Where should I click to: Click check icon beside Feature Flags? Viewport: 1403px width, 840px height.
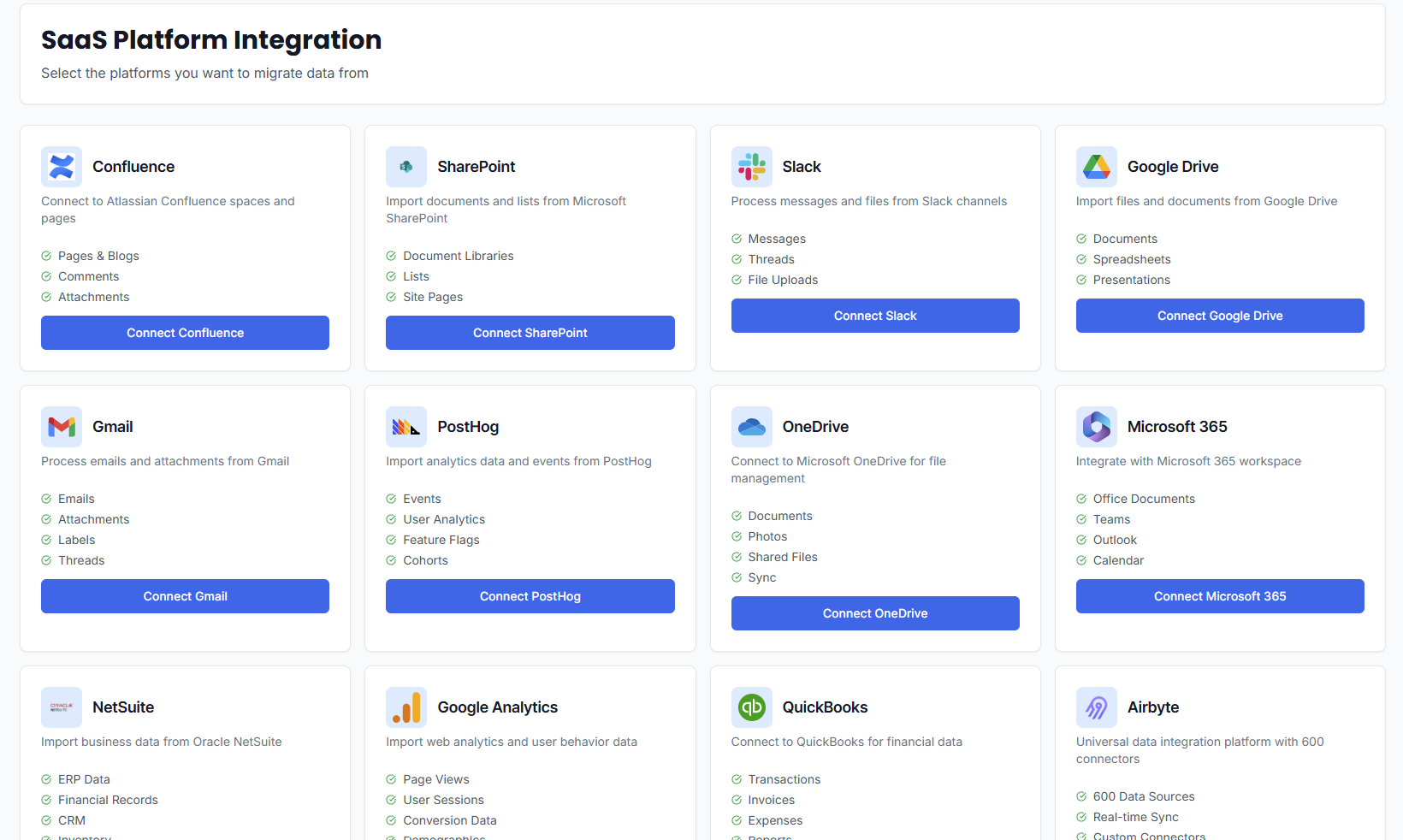point(391,540)
